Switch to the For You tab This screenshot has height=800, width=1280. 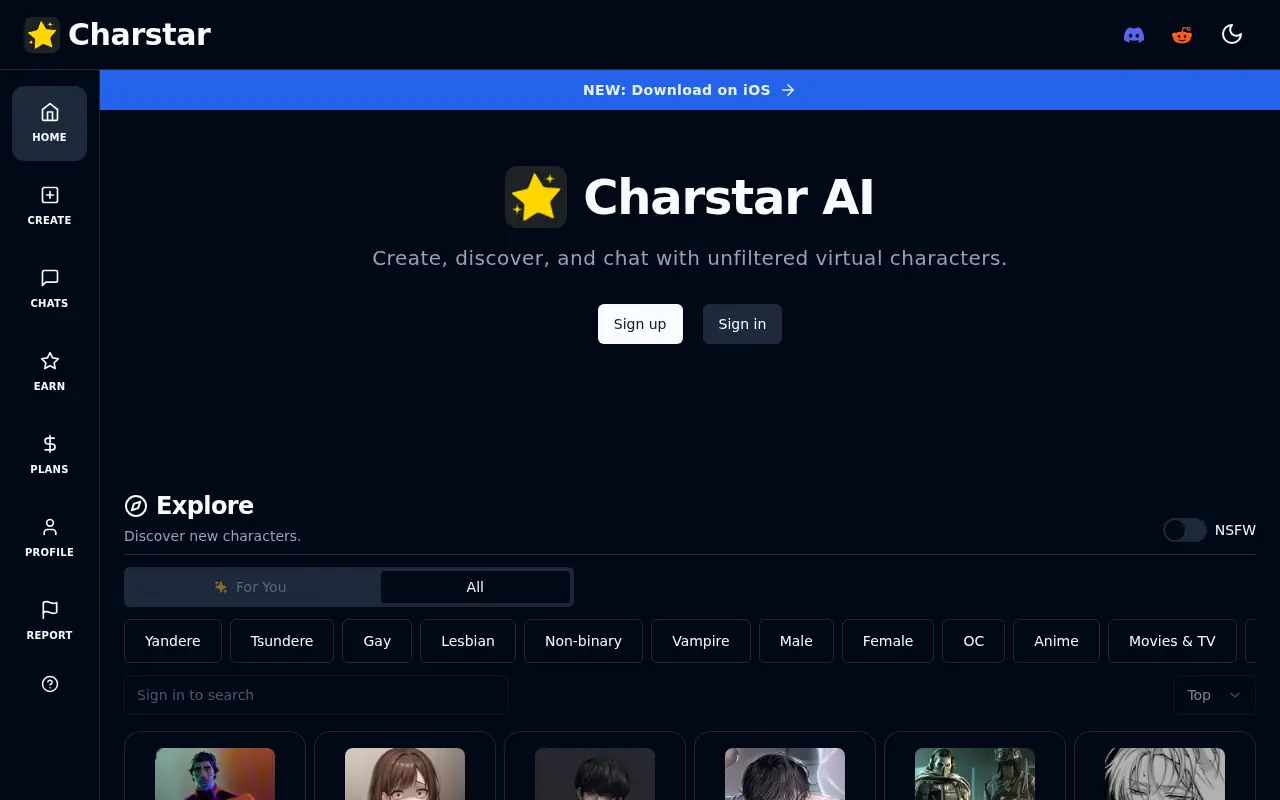[x=252, y=587]
